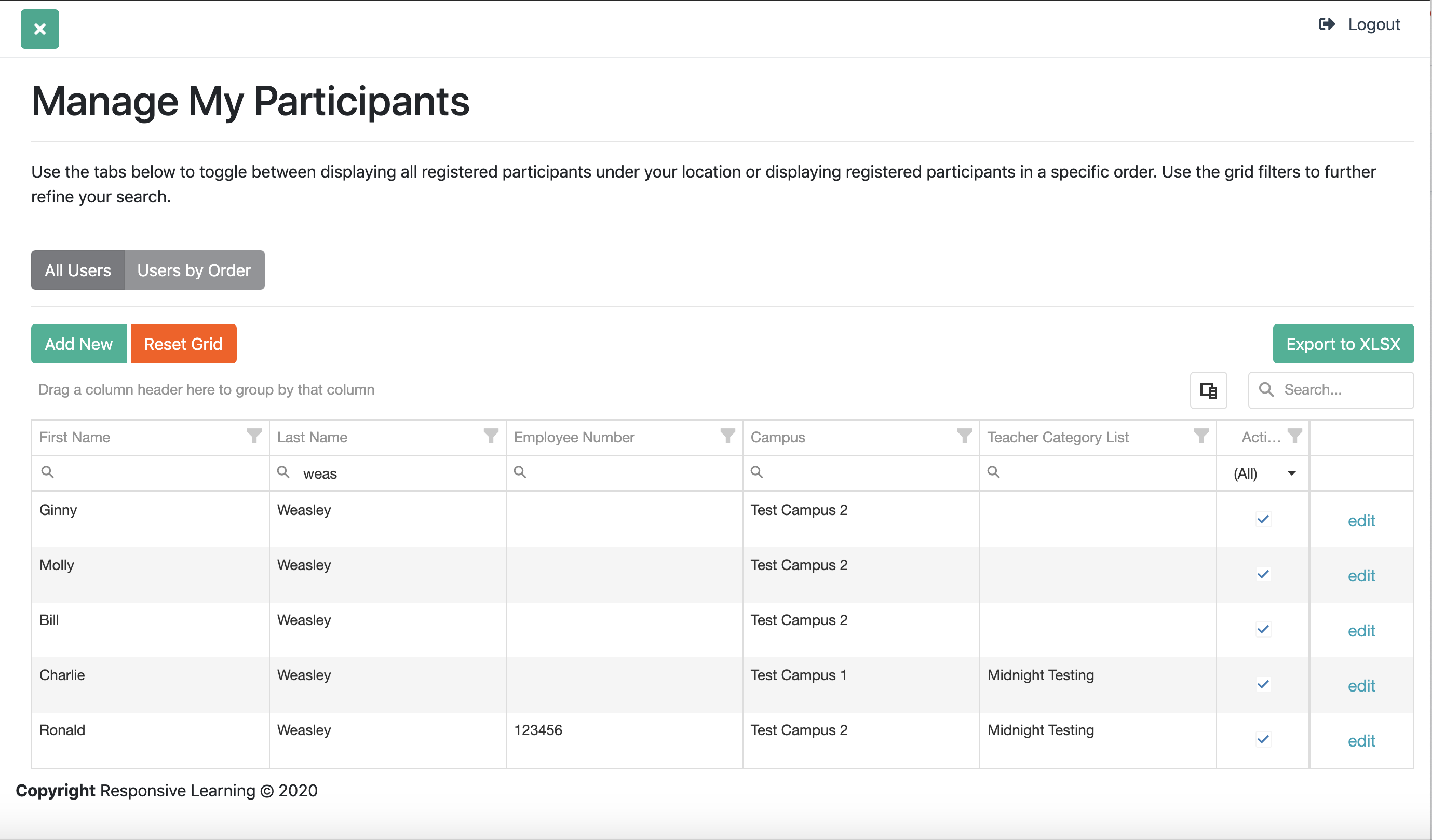Open First Name column filter funnel

254,436
